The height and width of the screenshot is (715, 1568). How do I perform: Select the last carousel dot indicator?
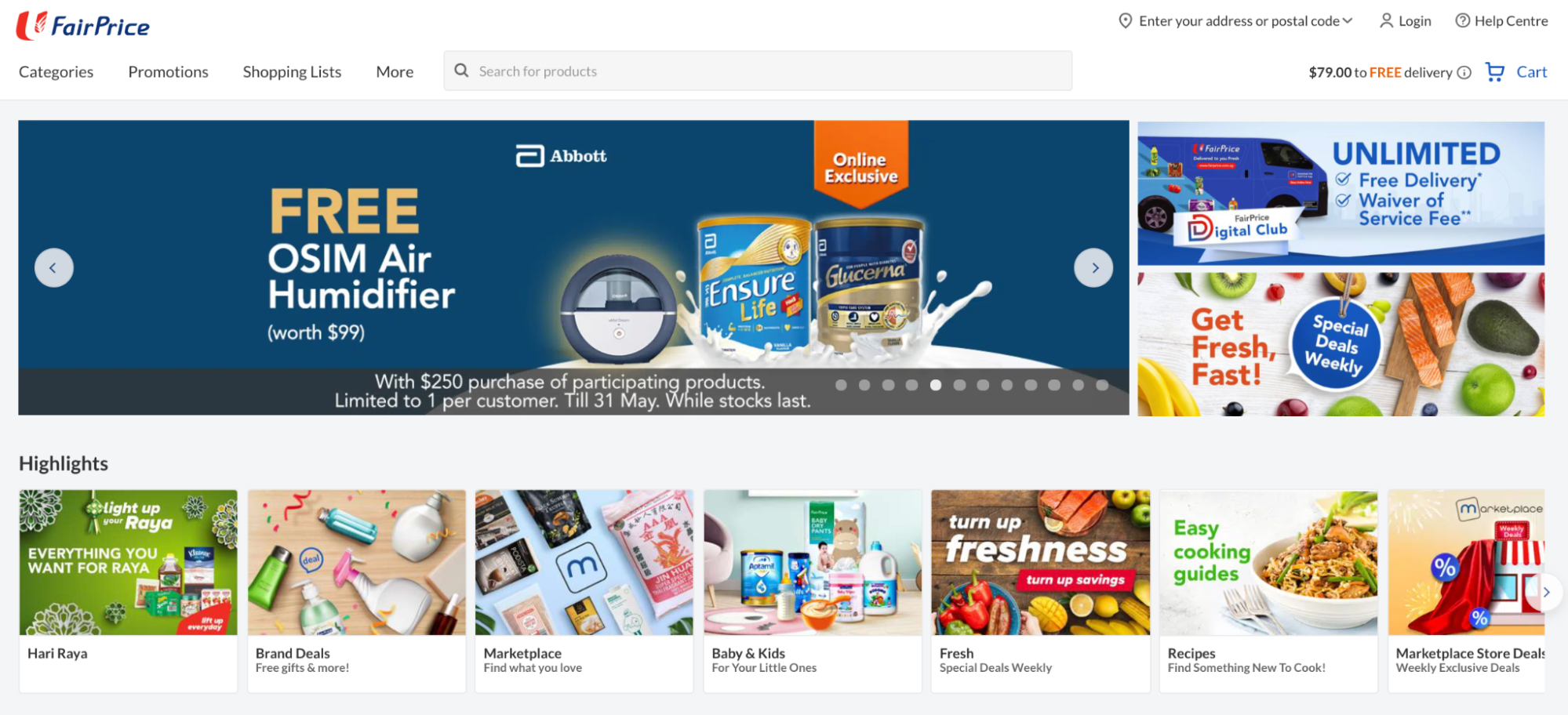point(1102,385)
